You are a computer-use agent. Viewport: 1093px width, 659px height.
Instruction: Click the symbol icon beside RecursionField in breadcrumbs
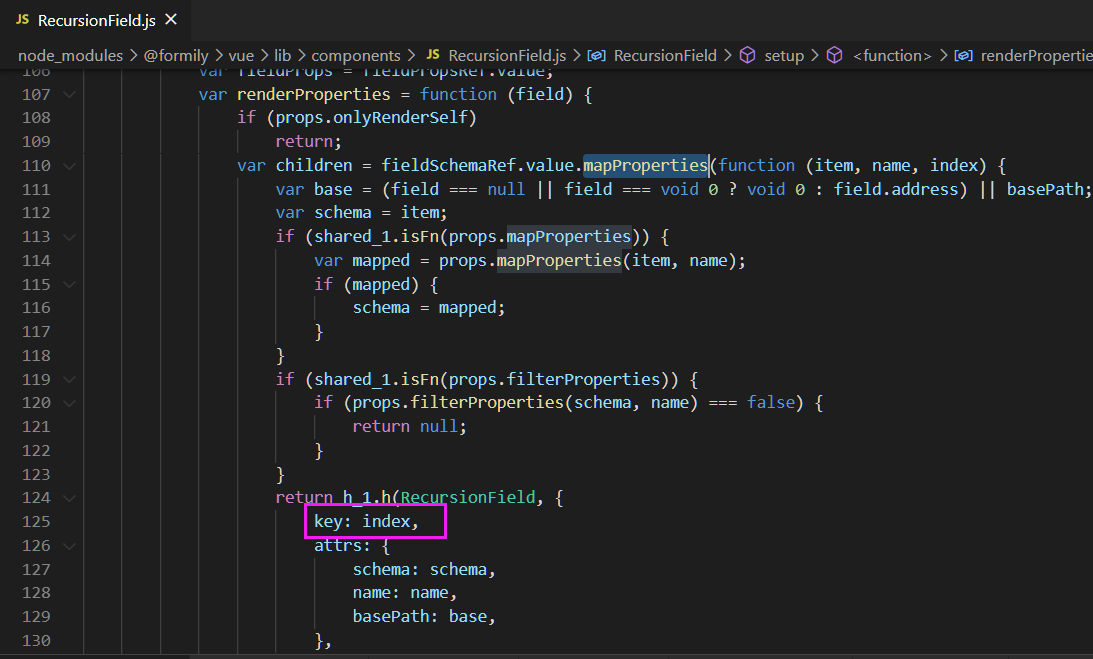(x=597, y=55)
